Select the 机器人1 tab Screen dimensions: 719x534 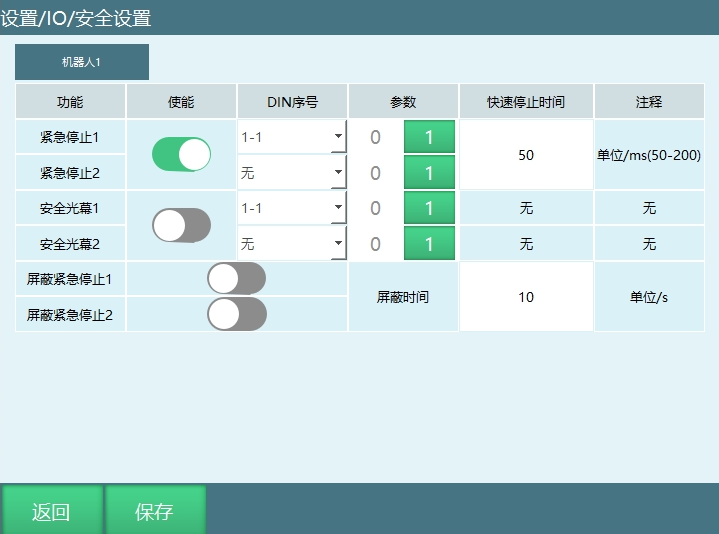coord(82,62)
